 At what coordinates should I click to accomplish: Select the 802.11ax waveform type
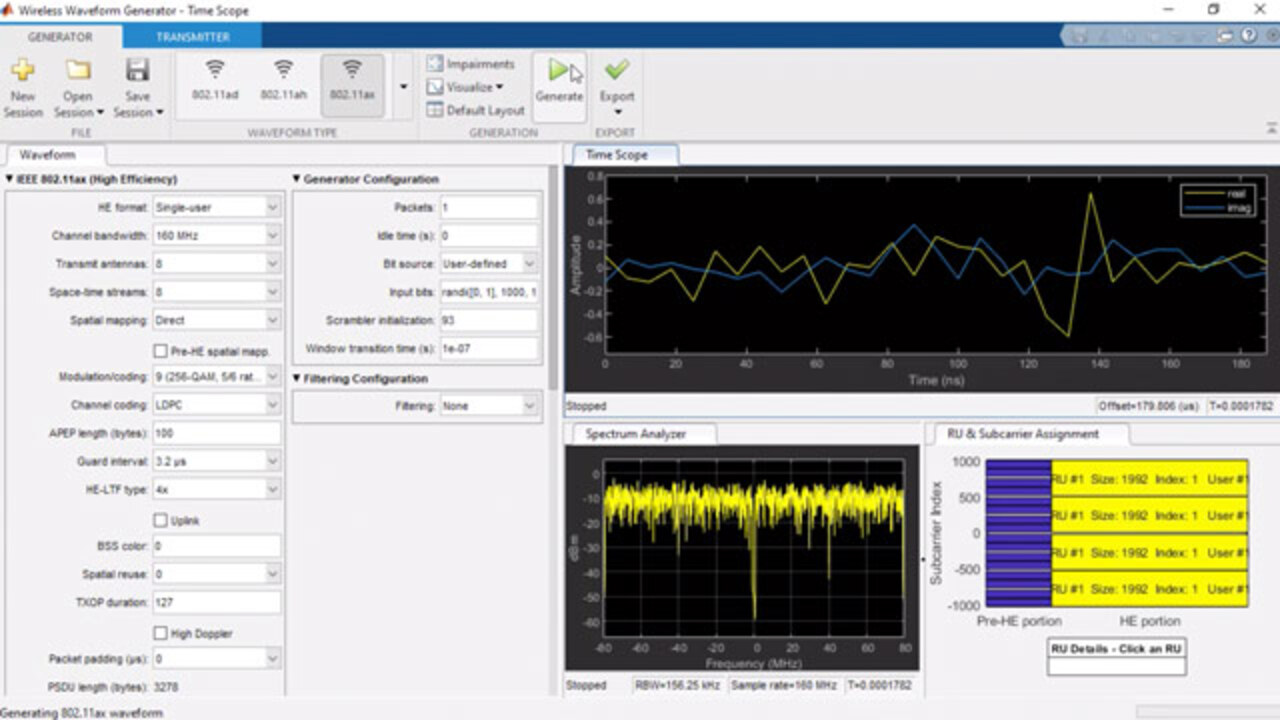click(352, 81)
